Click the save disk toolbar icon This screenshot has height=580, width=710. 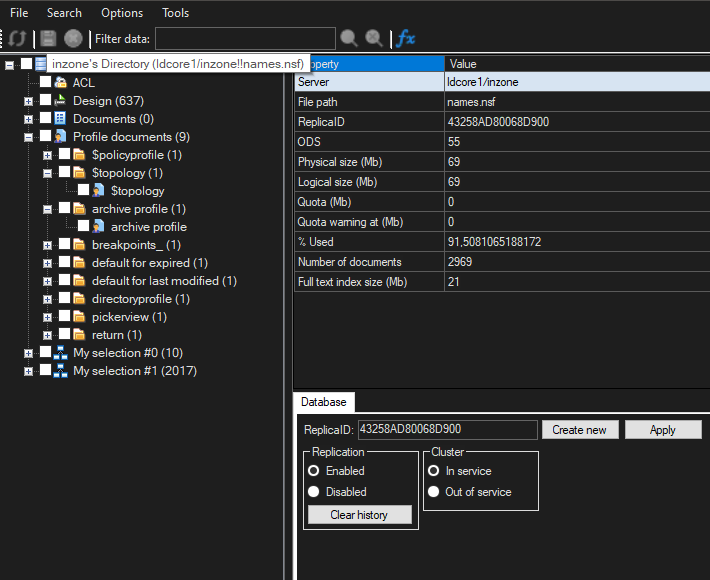[47, 39]
